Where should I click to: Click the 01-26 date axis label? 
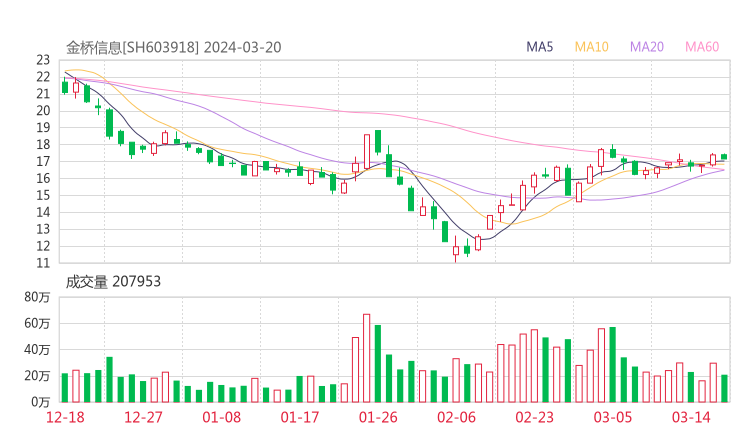tap(378, 417)
